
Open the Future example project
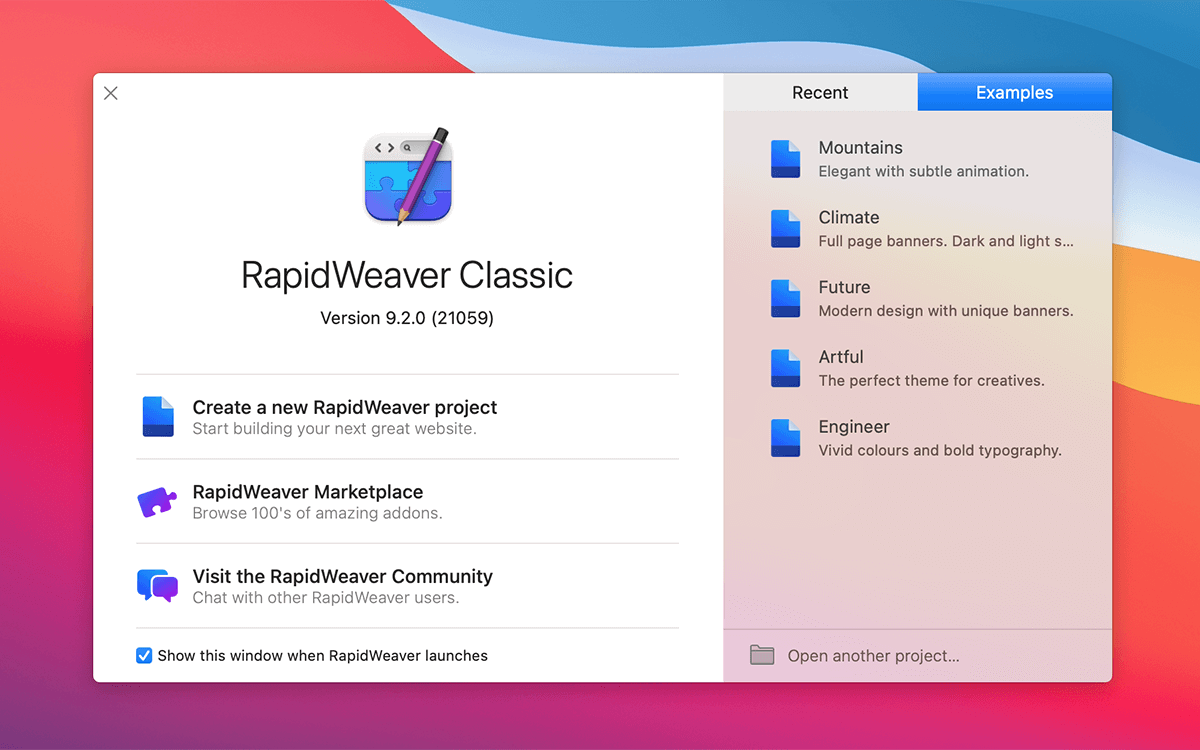coord(917,299)
